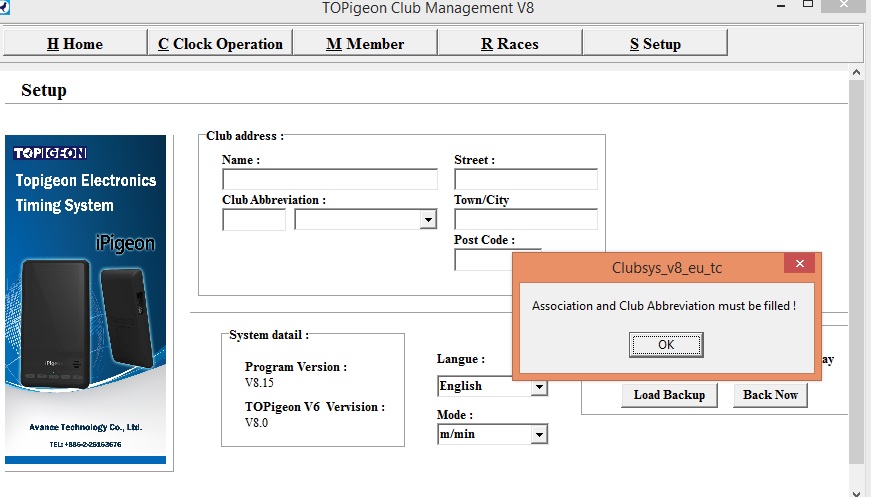Click the 'Setup' page heading
Screen dimensions: 871x497
pos(44,90)
